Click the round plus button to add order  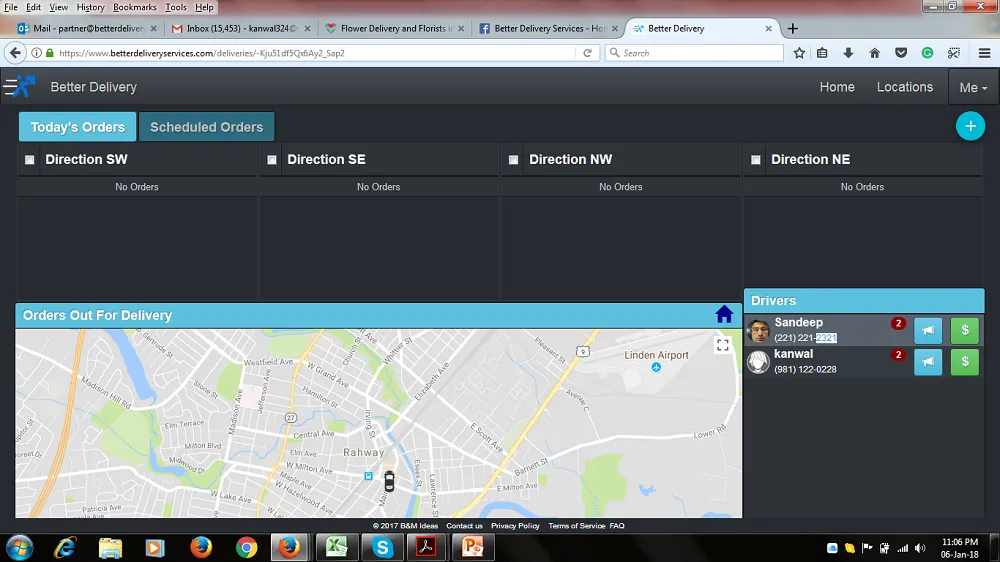click(970, 126)
